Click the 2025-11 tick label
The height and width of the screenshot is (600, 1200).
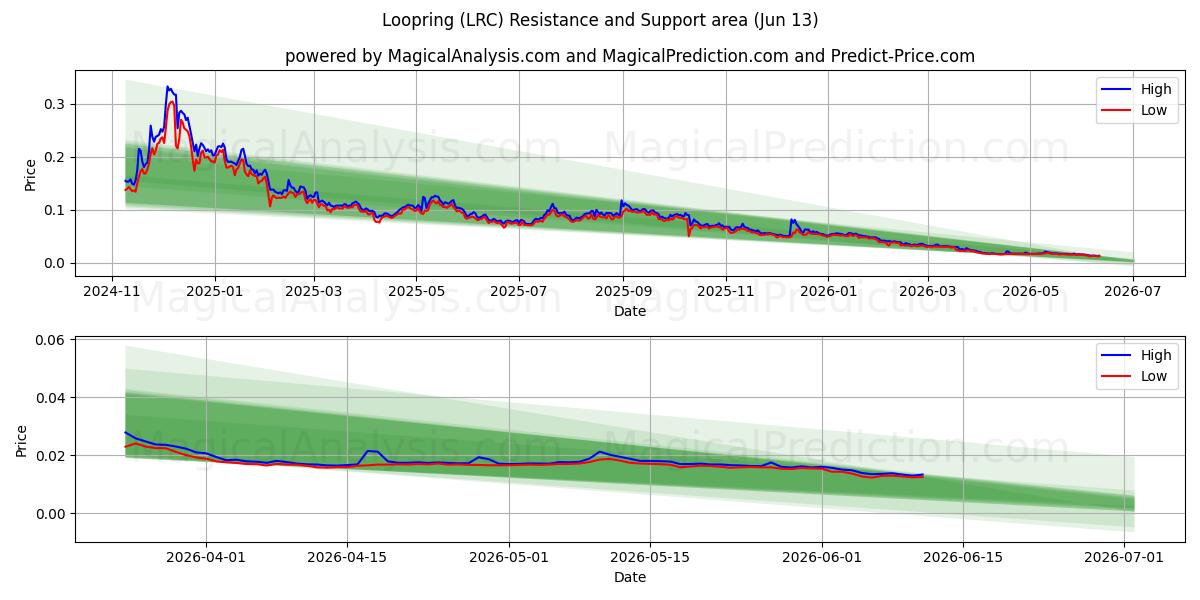(726, 291)
